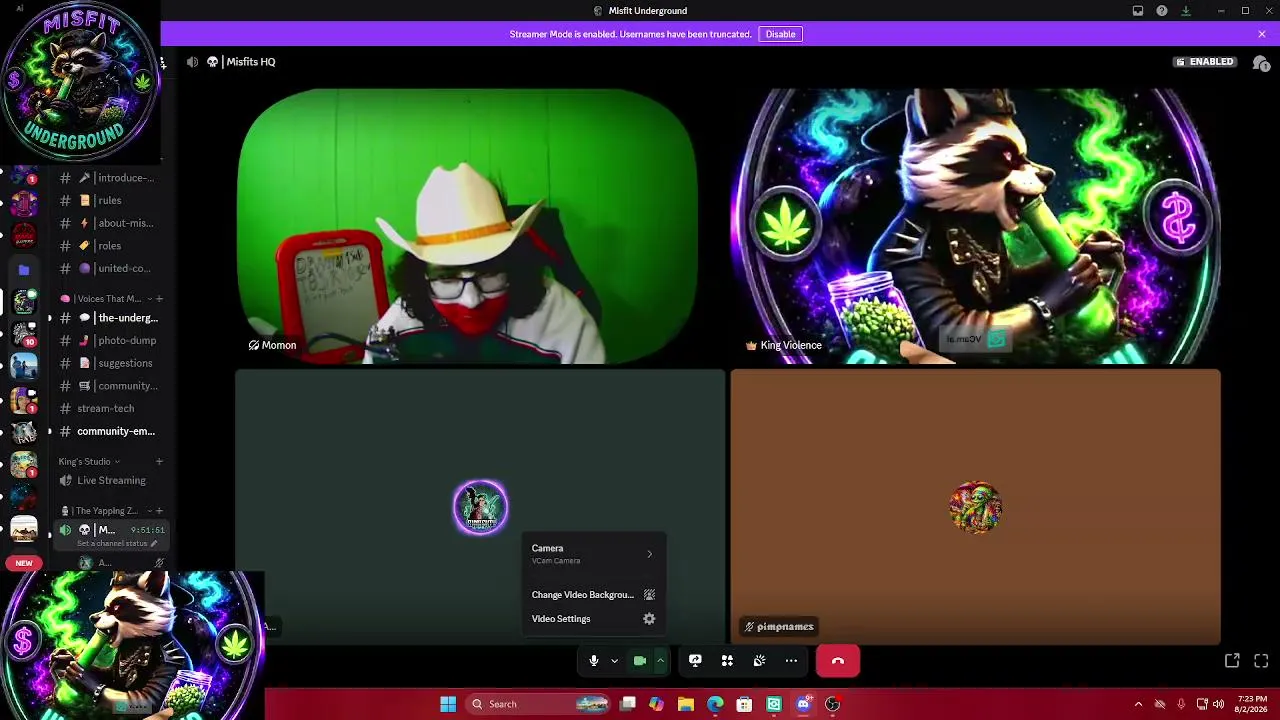
Task: Open Camera submenu in popup
Action: [x=593, y=554]
